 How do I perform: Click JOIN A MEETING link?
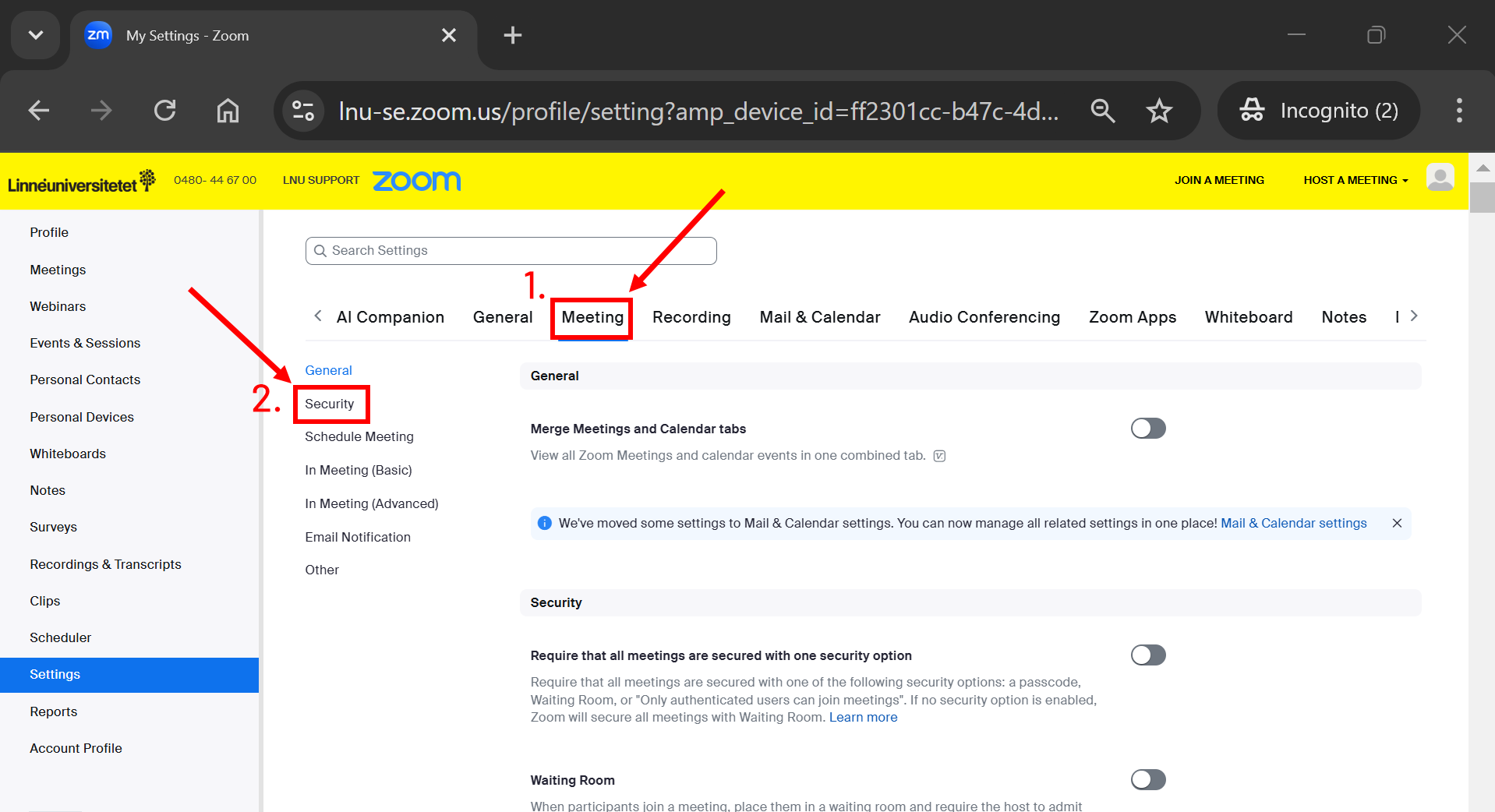tap(1219, 180)
